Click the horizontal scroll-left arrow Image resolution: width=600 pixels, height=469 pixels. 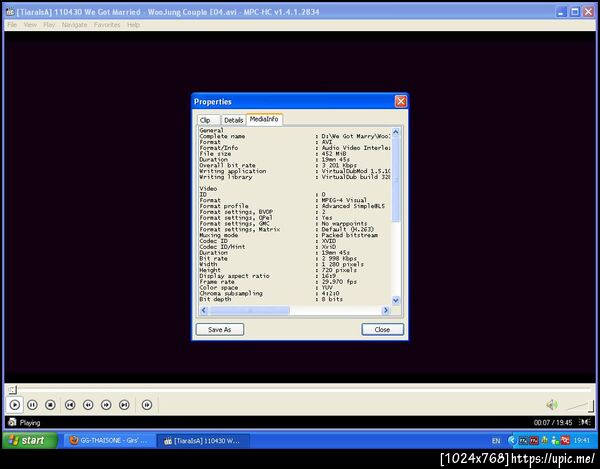204,310
